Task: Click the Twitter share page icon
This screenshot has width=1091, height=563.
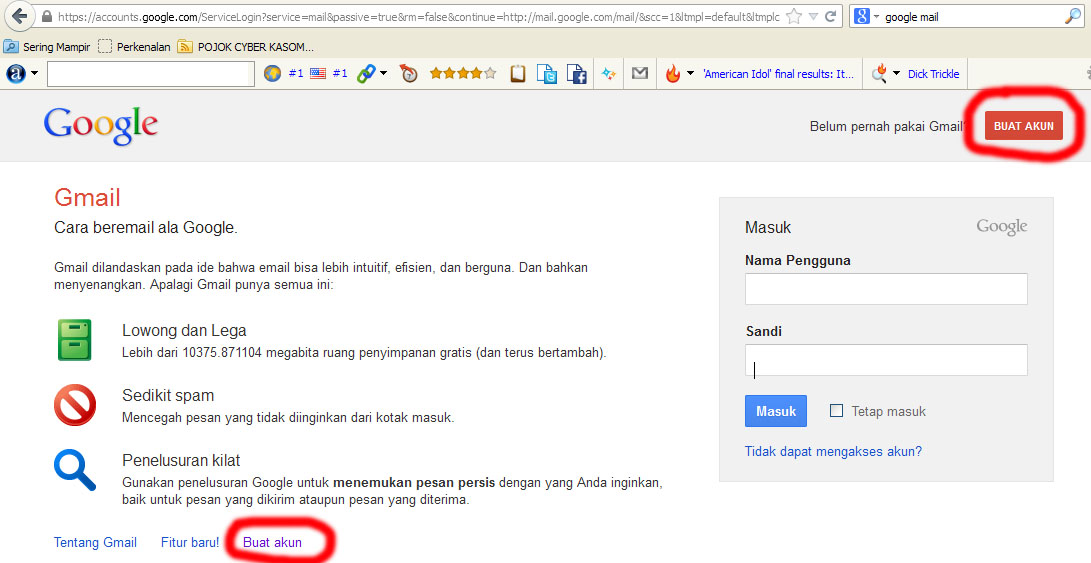Action: pos(547,73)
